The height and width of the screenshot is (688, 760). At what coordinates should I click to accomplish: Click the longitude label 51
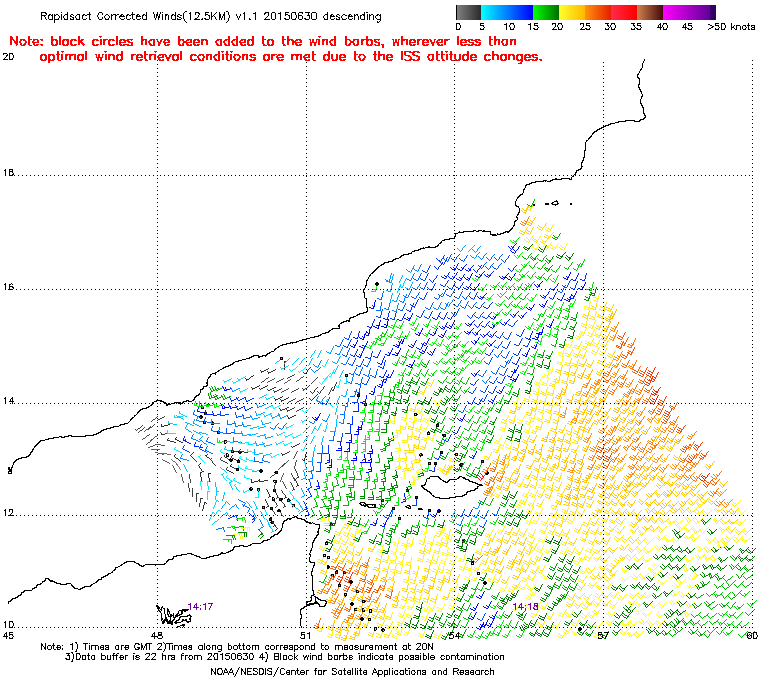click(x=305, y=636)
